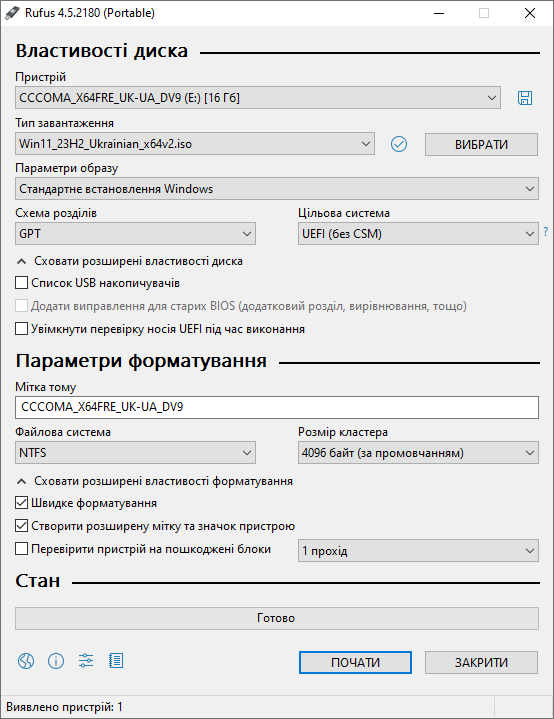Screen dimensions: 554x719
Task: Enable bad blocks check checkbox
Action: (x=22, y=548)
